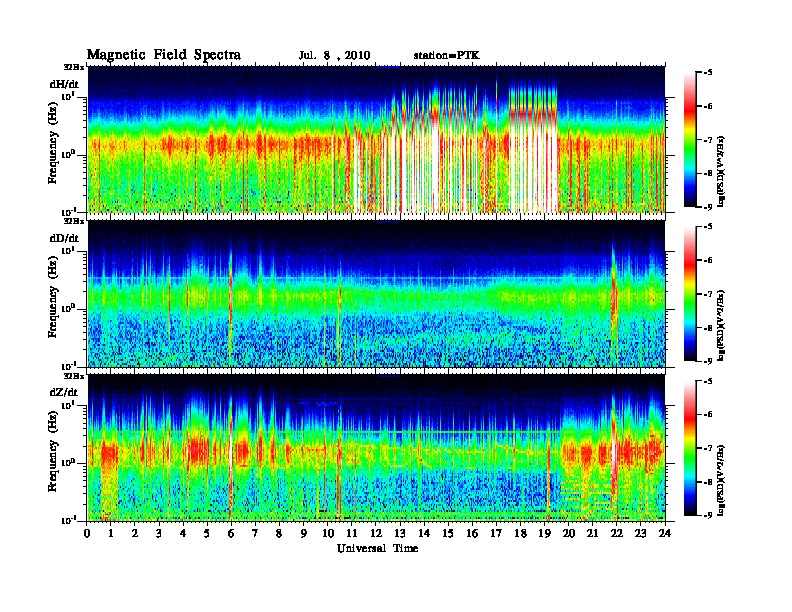Viewport: 792px width, 612px height.
Task: Click hour "4" on the Universal Time axis
Action: click(183, 533)
